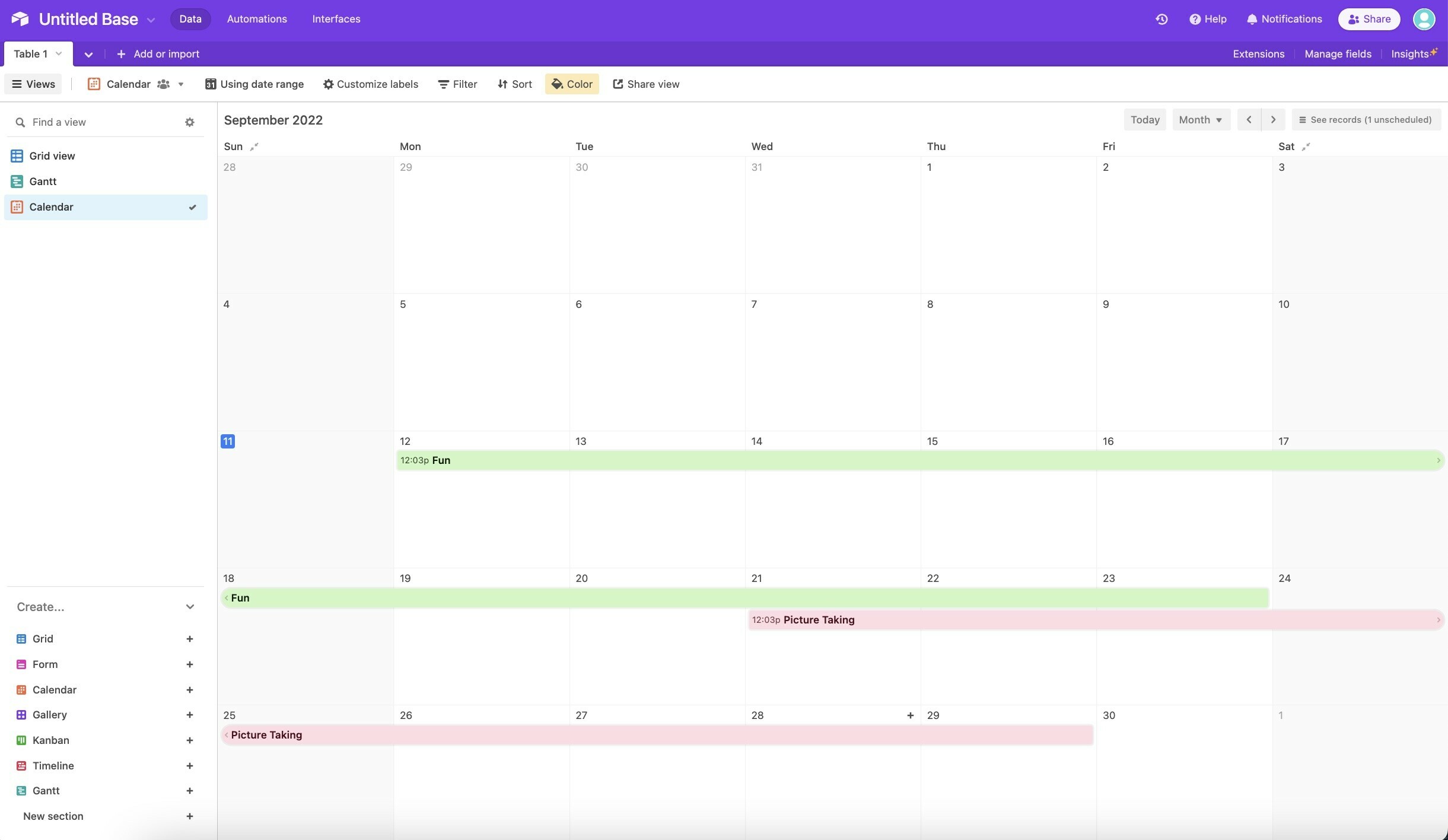This screenshot has height=840, width=1448.
Task: Open Customize labels options
Action: [x=371, y=84]
